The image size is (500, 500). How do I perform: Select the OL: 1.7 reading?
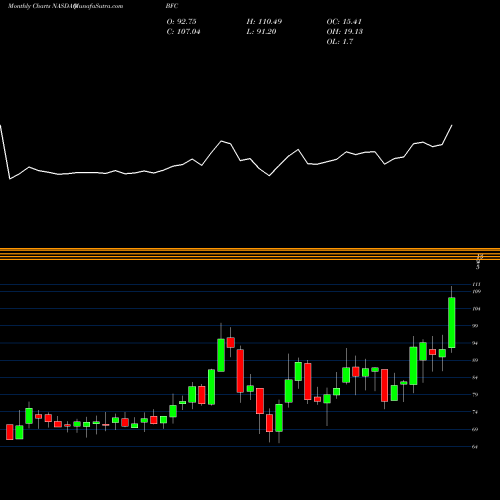tap(340, 42)
